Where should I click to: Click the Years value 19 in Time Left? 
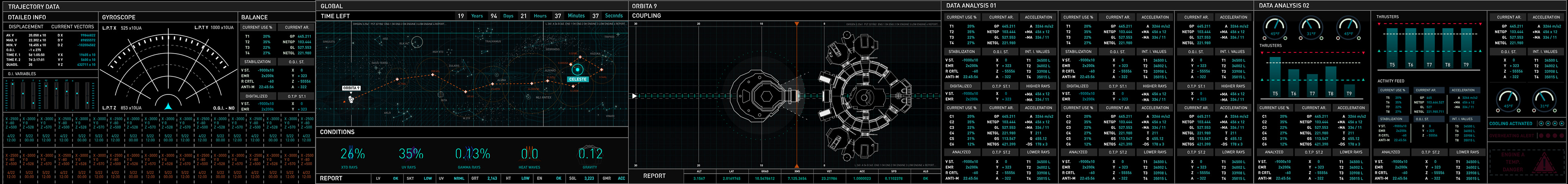coord(461,16)
